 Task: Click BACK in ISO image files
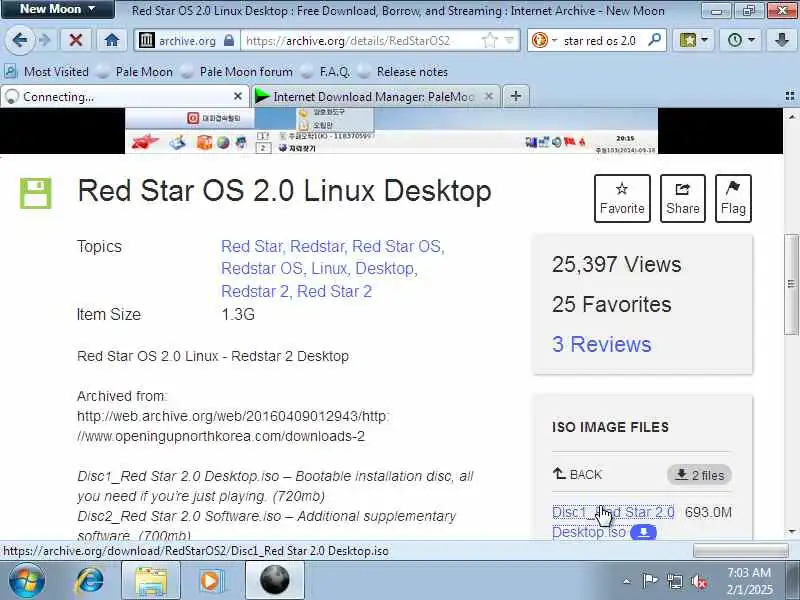pyautogui.click(x=577, y=474)
